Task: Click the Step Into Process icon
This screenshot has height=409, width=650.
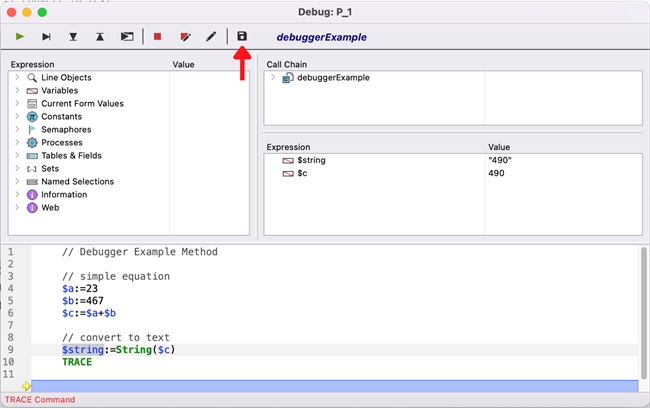Action: click(x=127, y=37)
